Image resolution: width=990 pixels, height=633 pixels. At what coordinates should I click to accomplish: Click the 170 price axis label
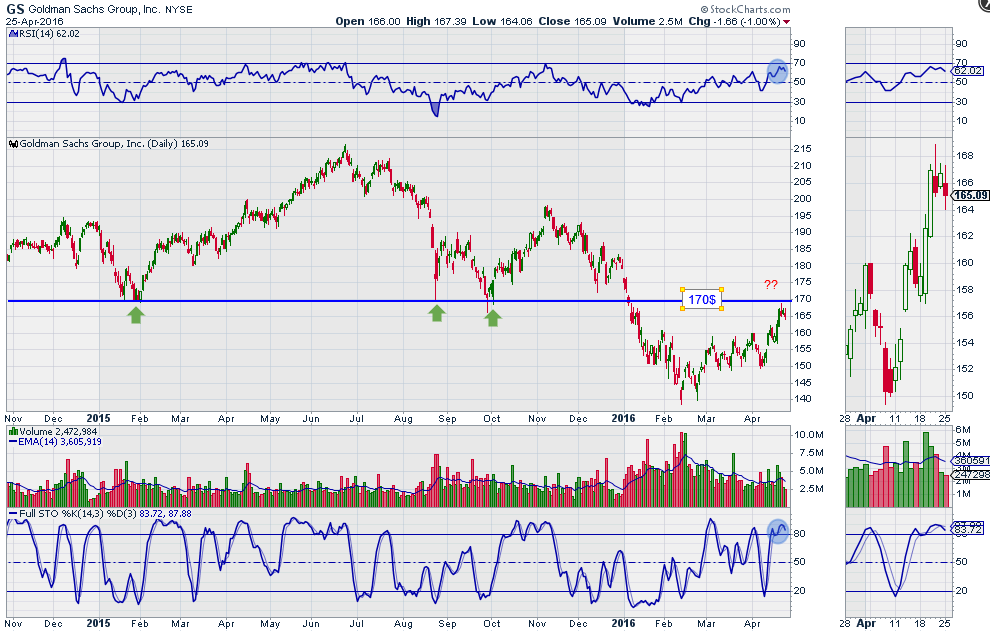802,299
